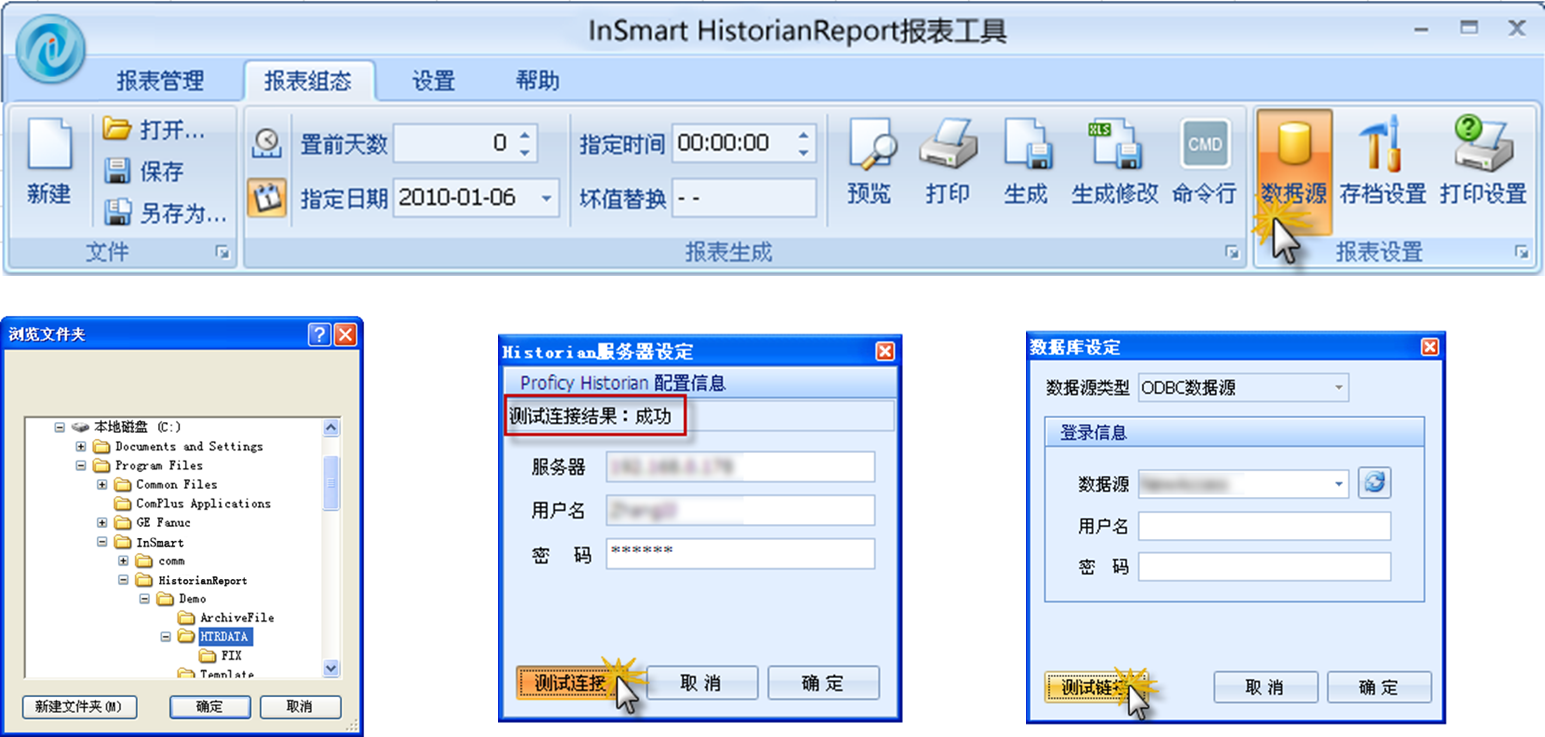
Task: Create a new report with 新建
Action: tap(49, 164)
